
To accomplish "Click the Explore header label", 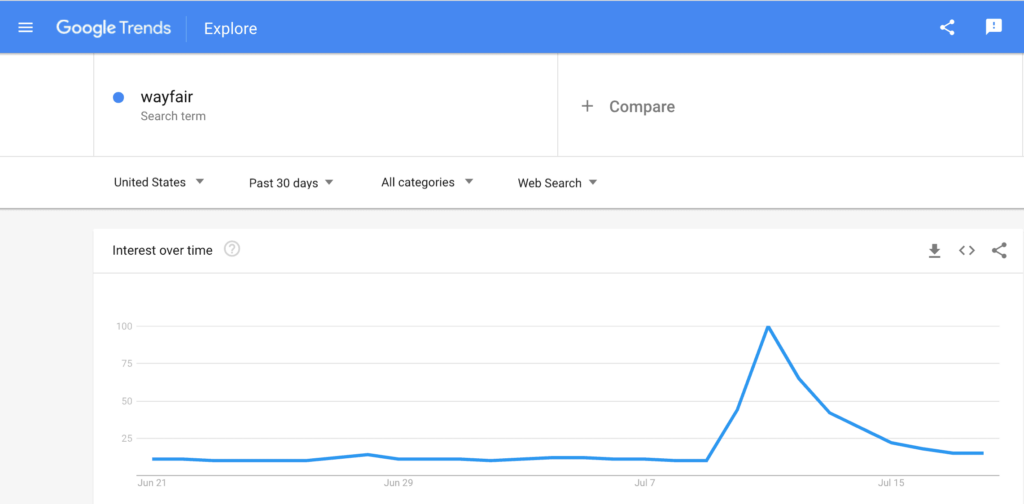I will [x=231, y=29].
